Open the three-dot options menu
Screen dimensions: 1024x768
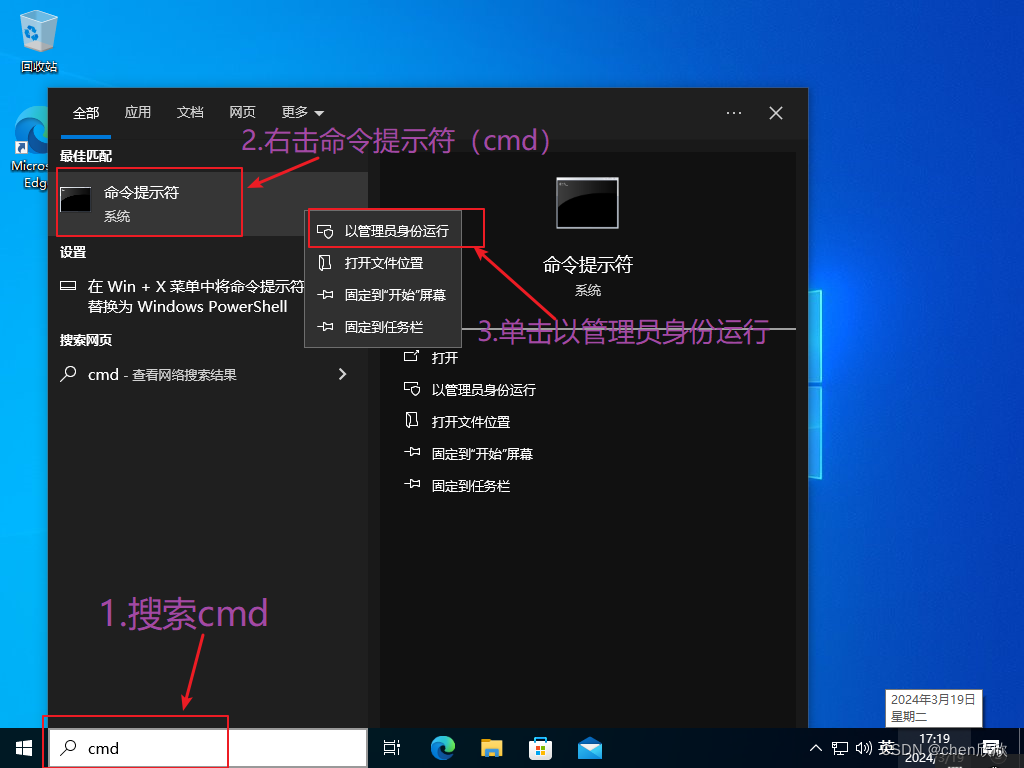point(733,113)
